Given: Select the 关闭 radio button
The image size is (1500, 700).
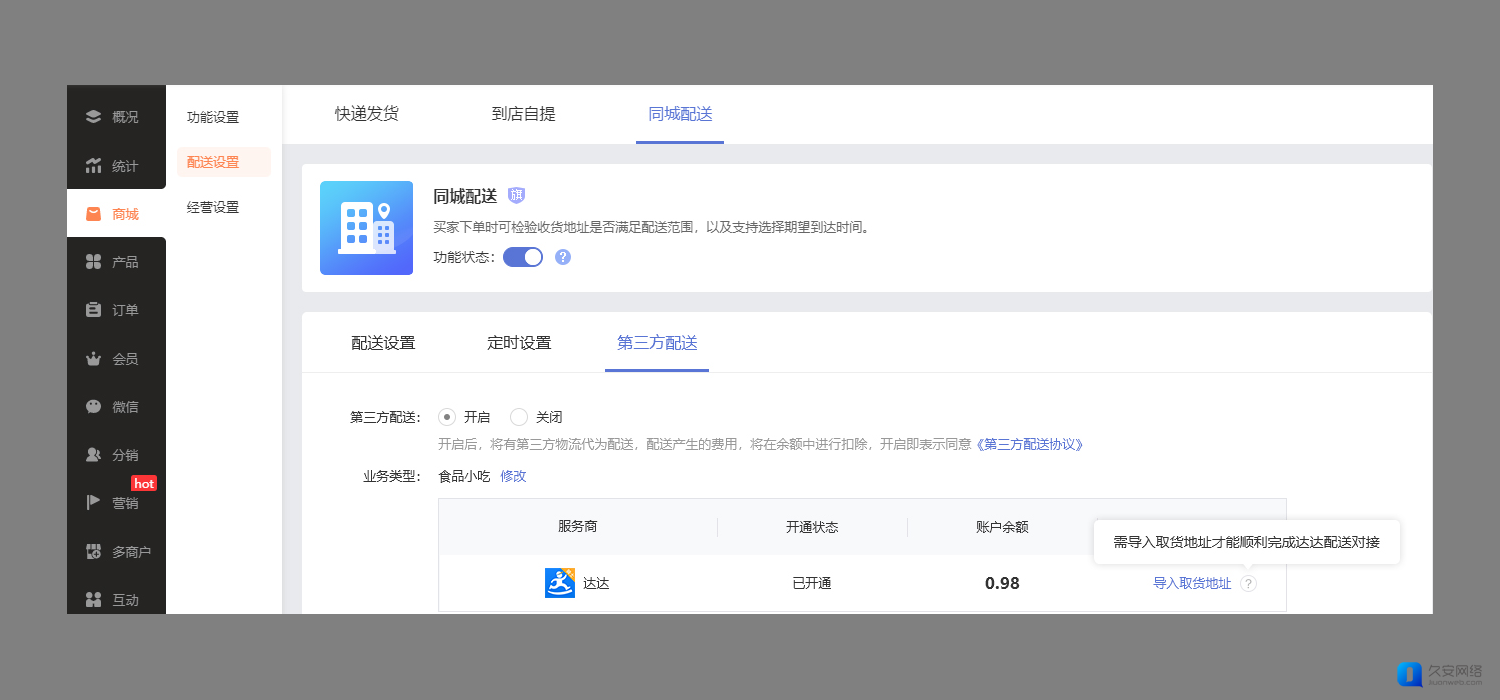Looking at the screenshot, I should (x=519, y=417).
